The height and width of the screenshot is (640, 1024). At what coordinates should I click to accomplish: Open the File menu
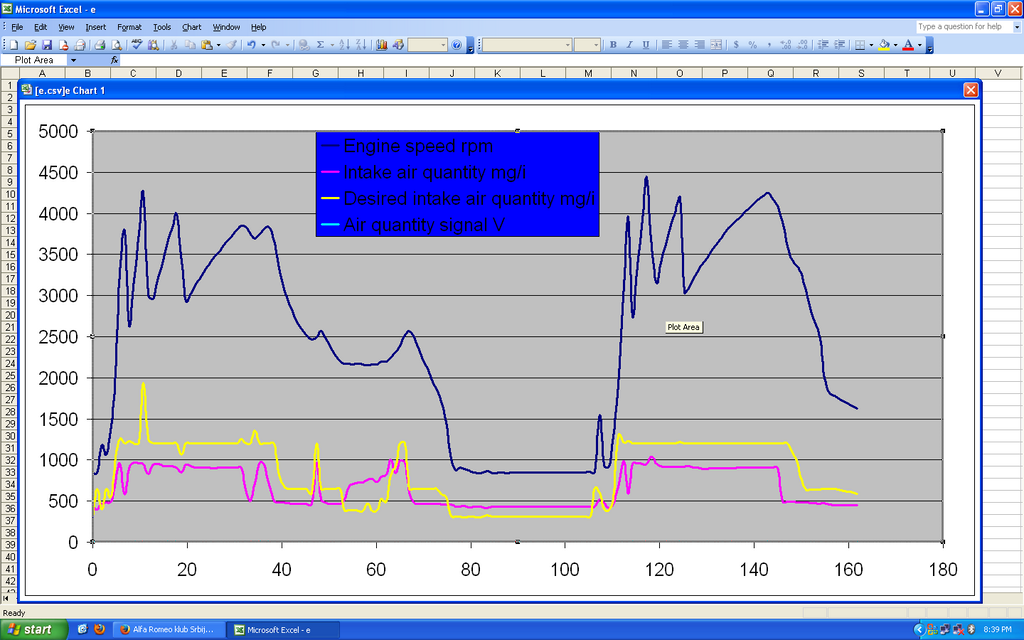[x=17, y=27]
